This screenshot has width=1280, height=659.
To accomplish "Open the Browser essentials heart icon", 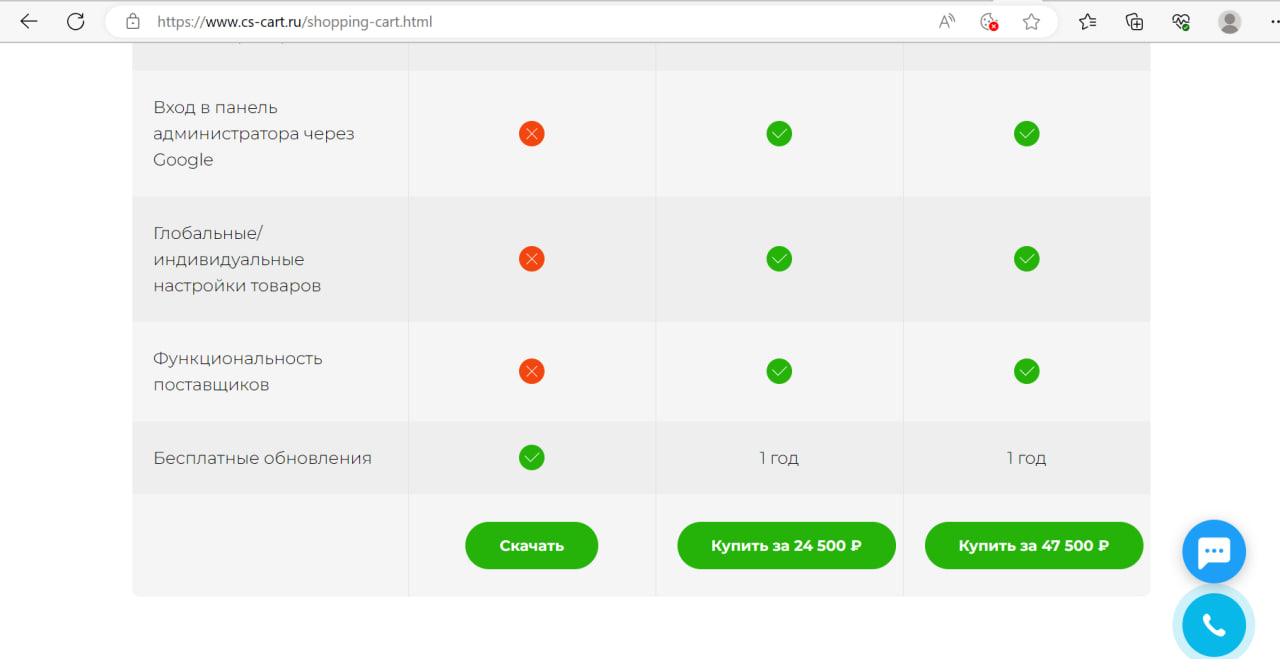I will coord(1181,21).
